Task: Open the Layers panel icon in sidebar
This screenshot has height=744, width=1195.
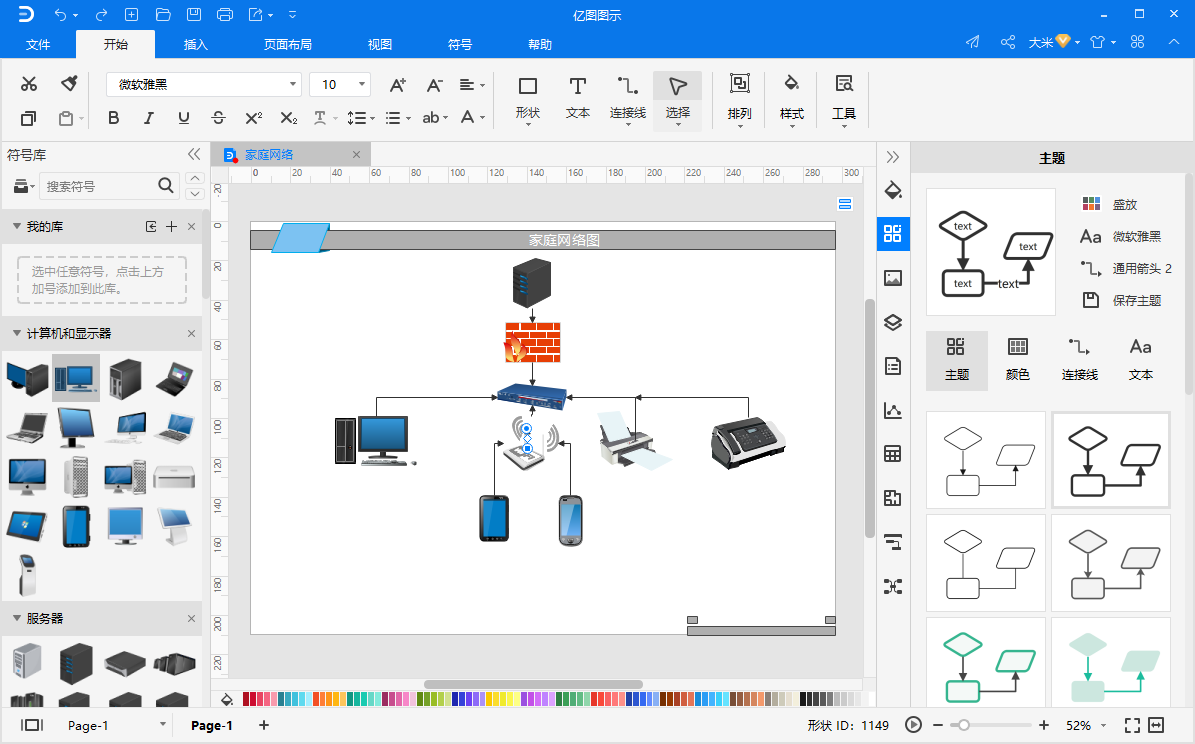Action: 893,322
